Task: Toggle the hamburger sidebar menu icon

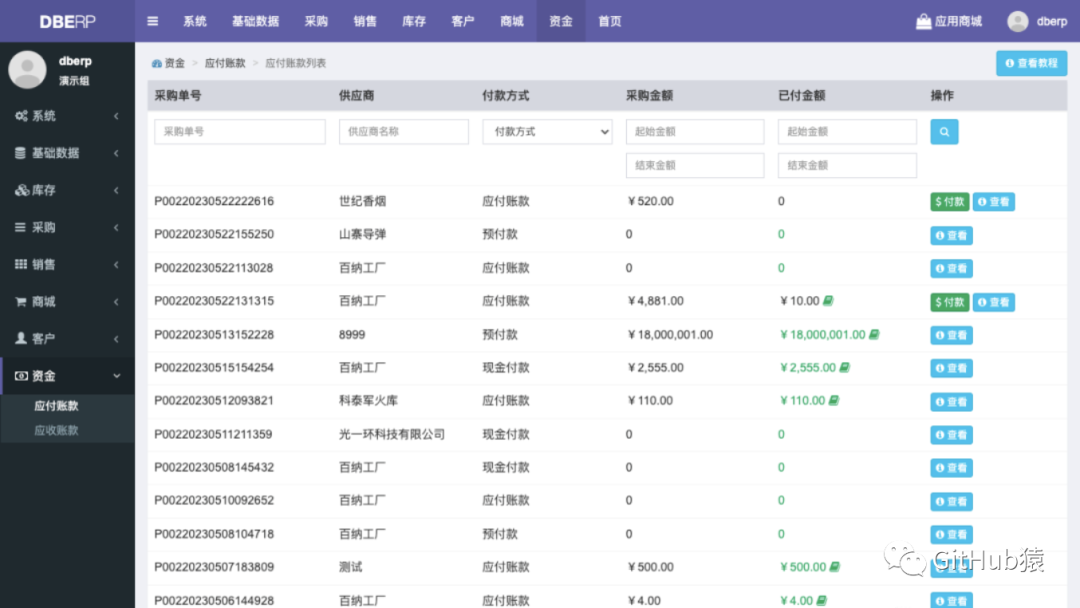Action: (x=153, y=21)
